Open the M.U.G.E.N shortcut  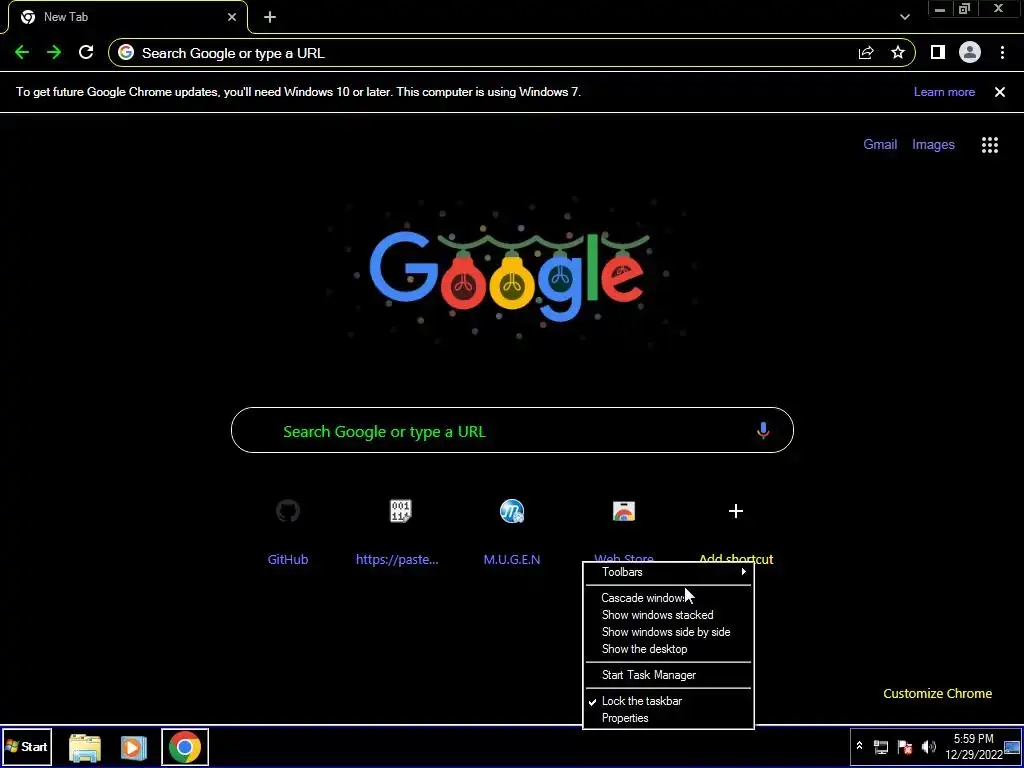[x=512, y=534]
